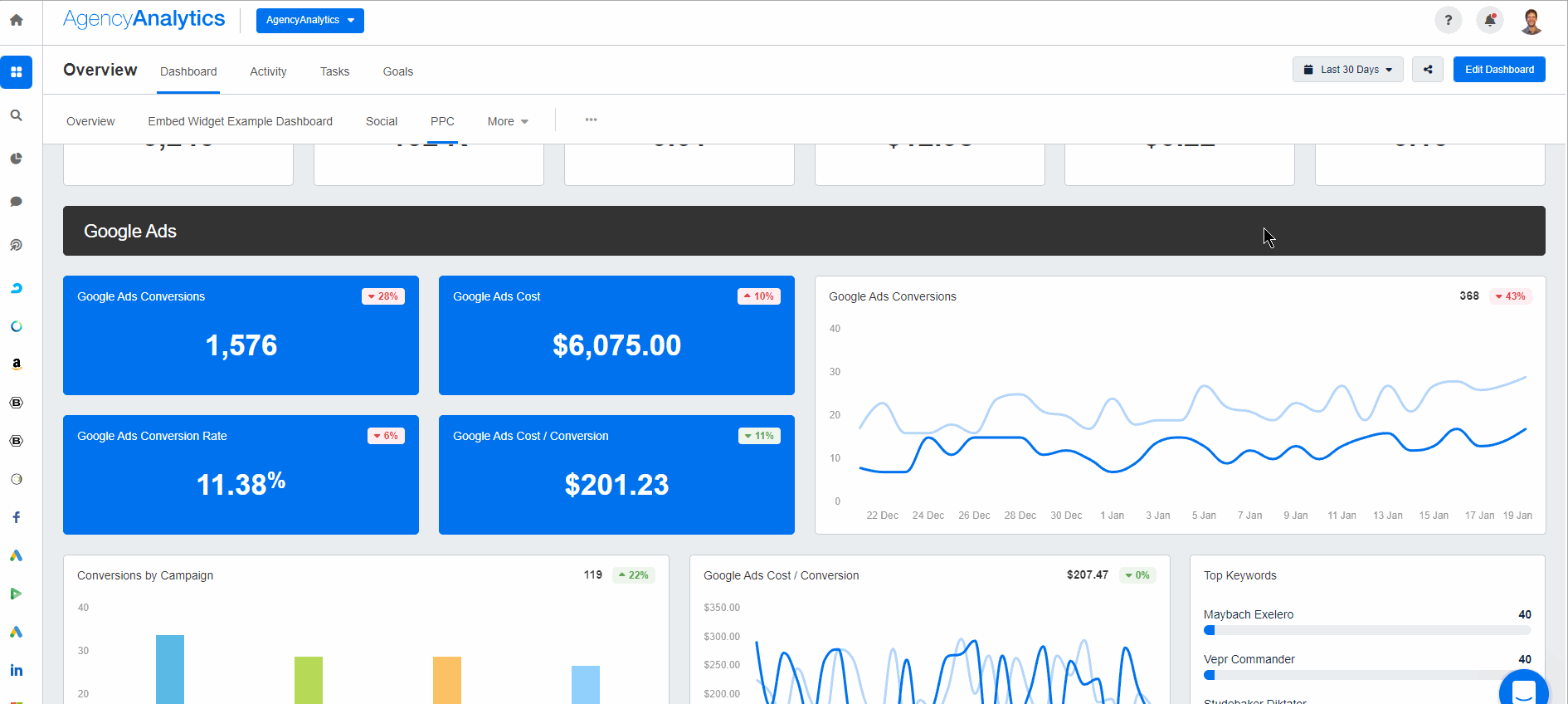
Task: Click the Google Ads Conversion Rate 11.38% widget
Action: pos(241,475)
